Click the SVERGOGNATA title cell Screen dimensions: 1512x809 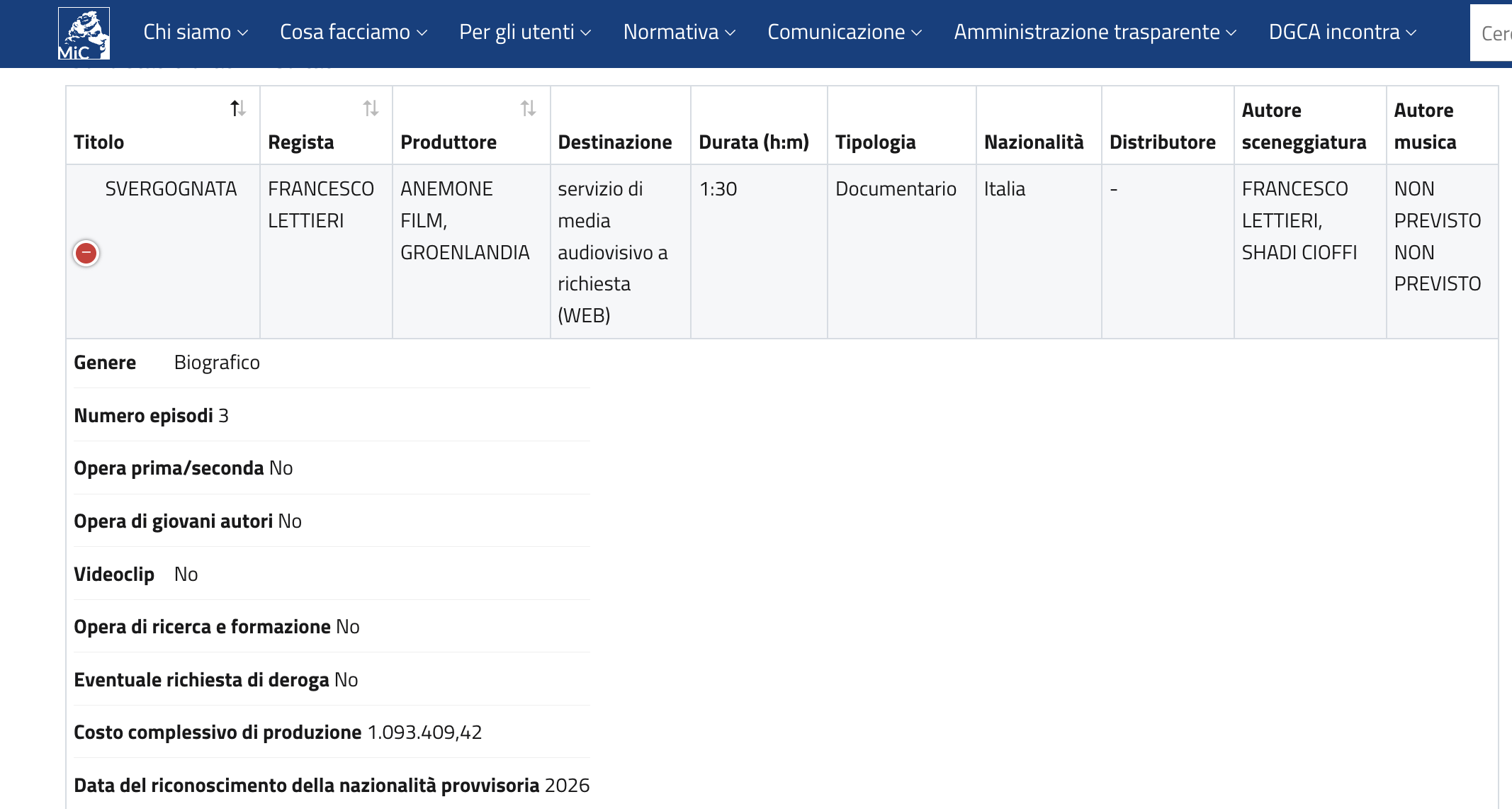[171, 189]
